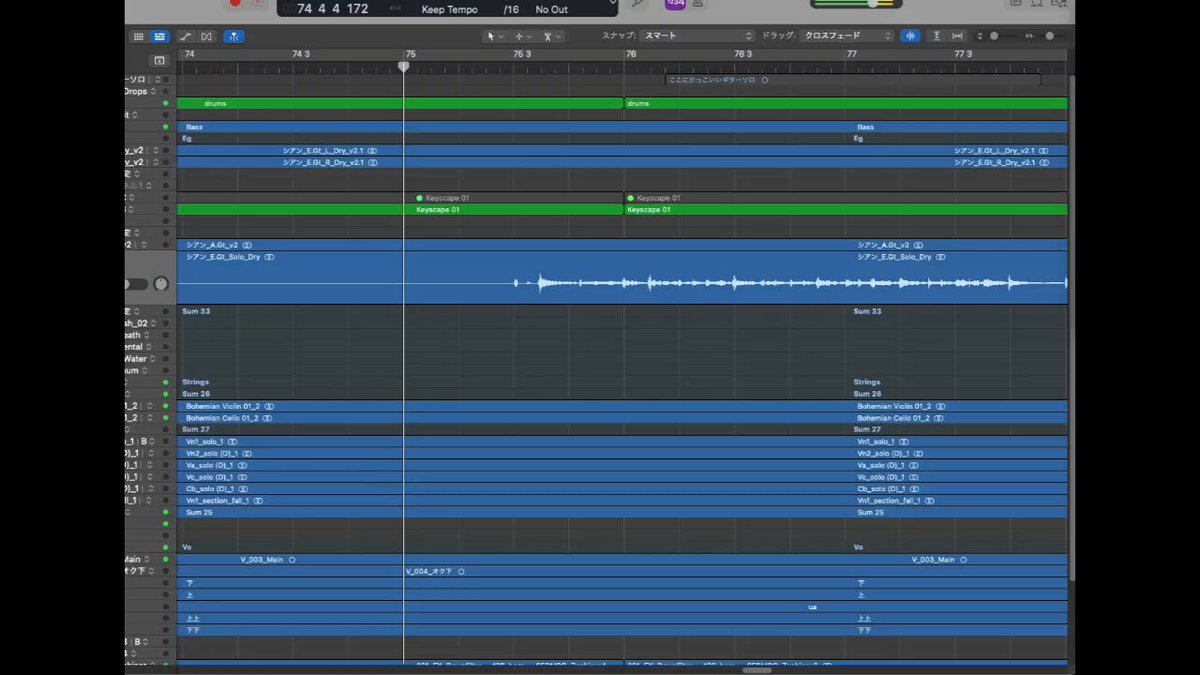Open the Drag mode crossfade dropdown

[x=845, y=36]
